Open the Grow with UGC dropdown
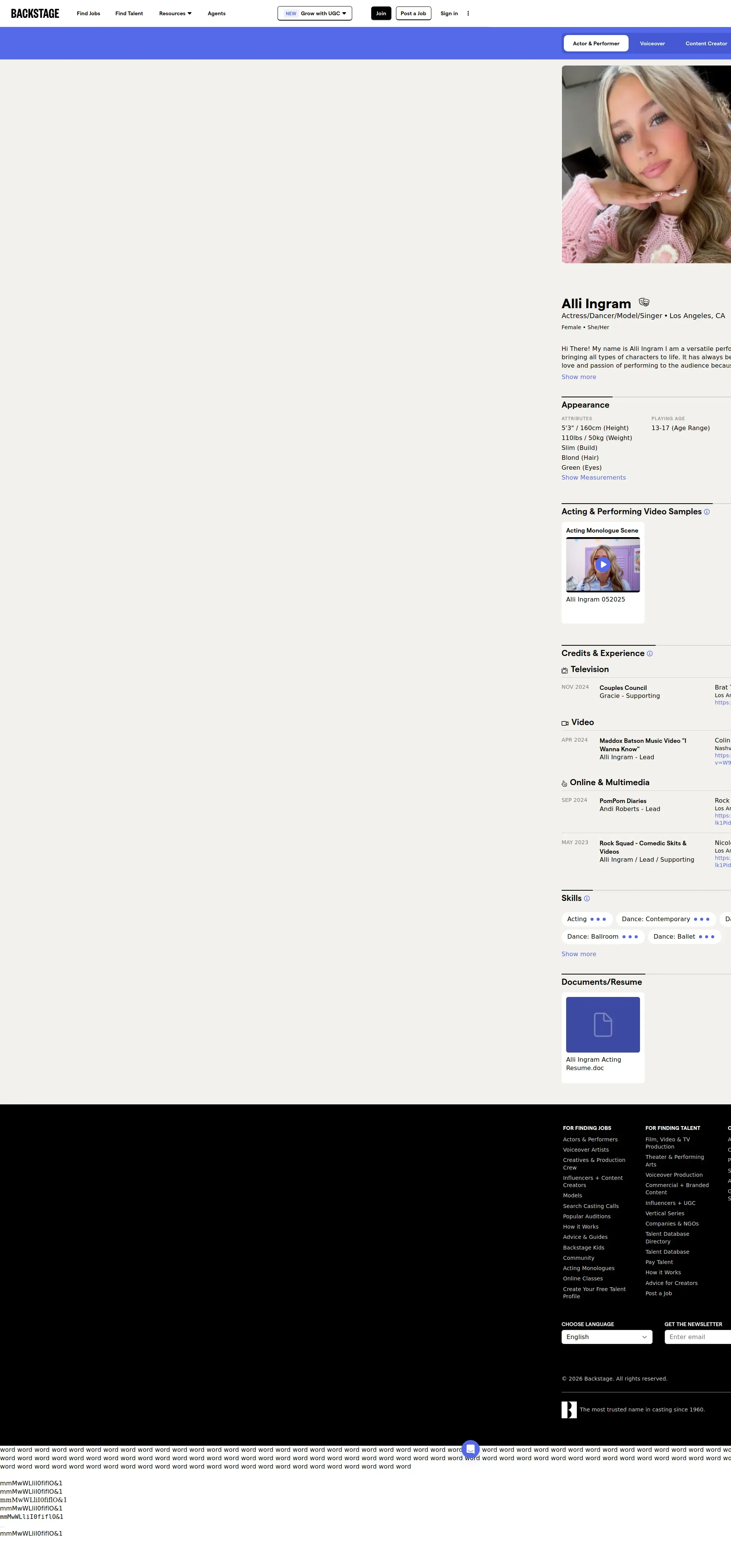 [x=314, y=13]
